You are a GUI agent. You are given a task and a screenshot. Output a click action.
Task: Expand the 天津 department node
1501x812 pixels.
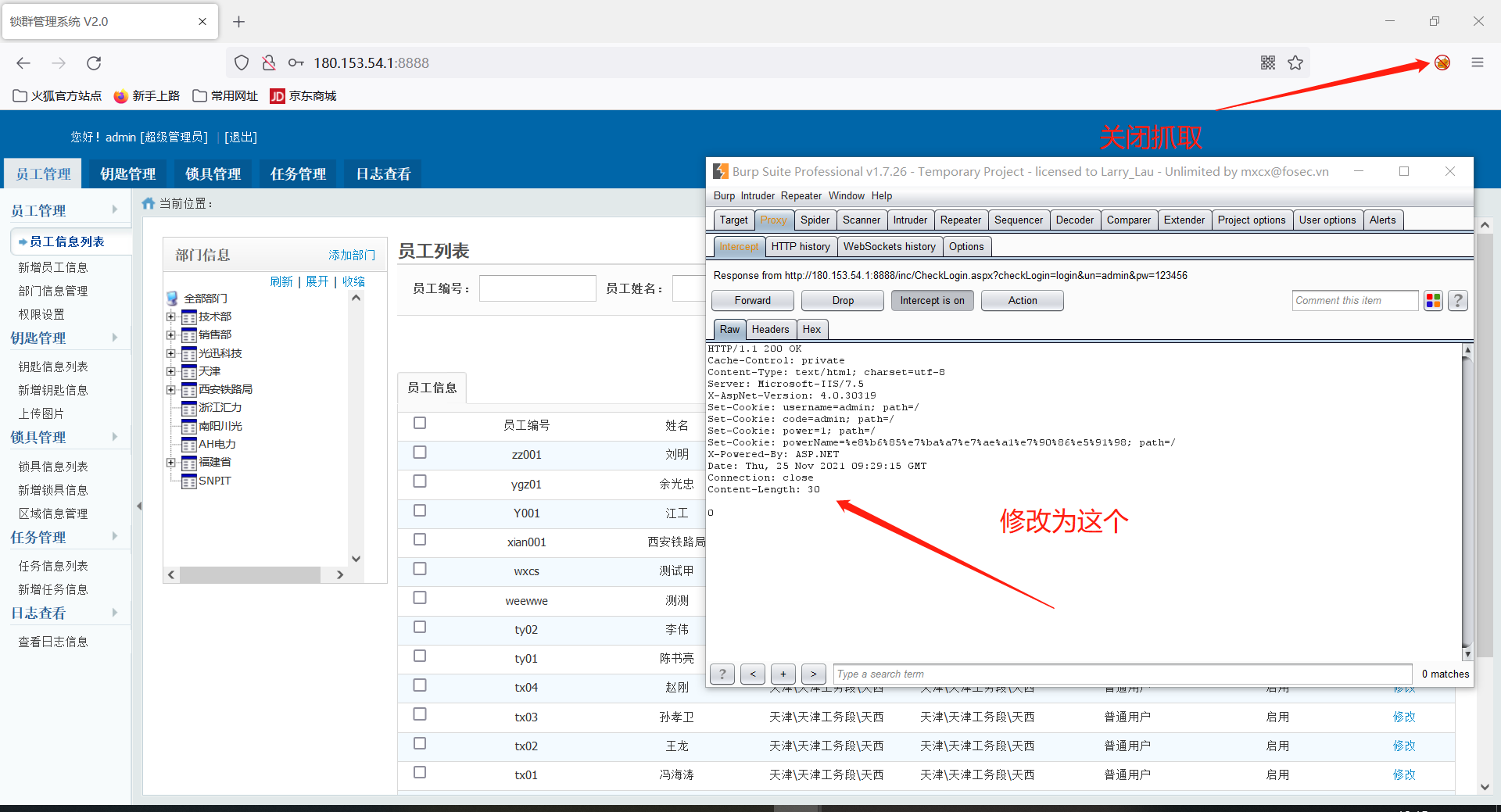click(x=170, y=371)
